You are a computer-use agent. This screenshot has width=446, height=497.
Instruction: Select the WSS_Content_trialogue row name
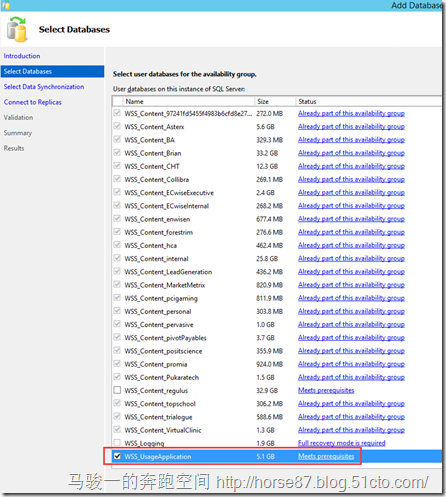[x=158, y=417]
